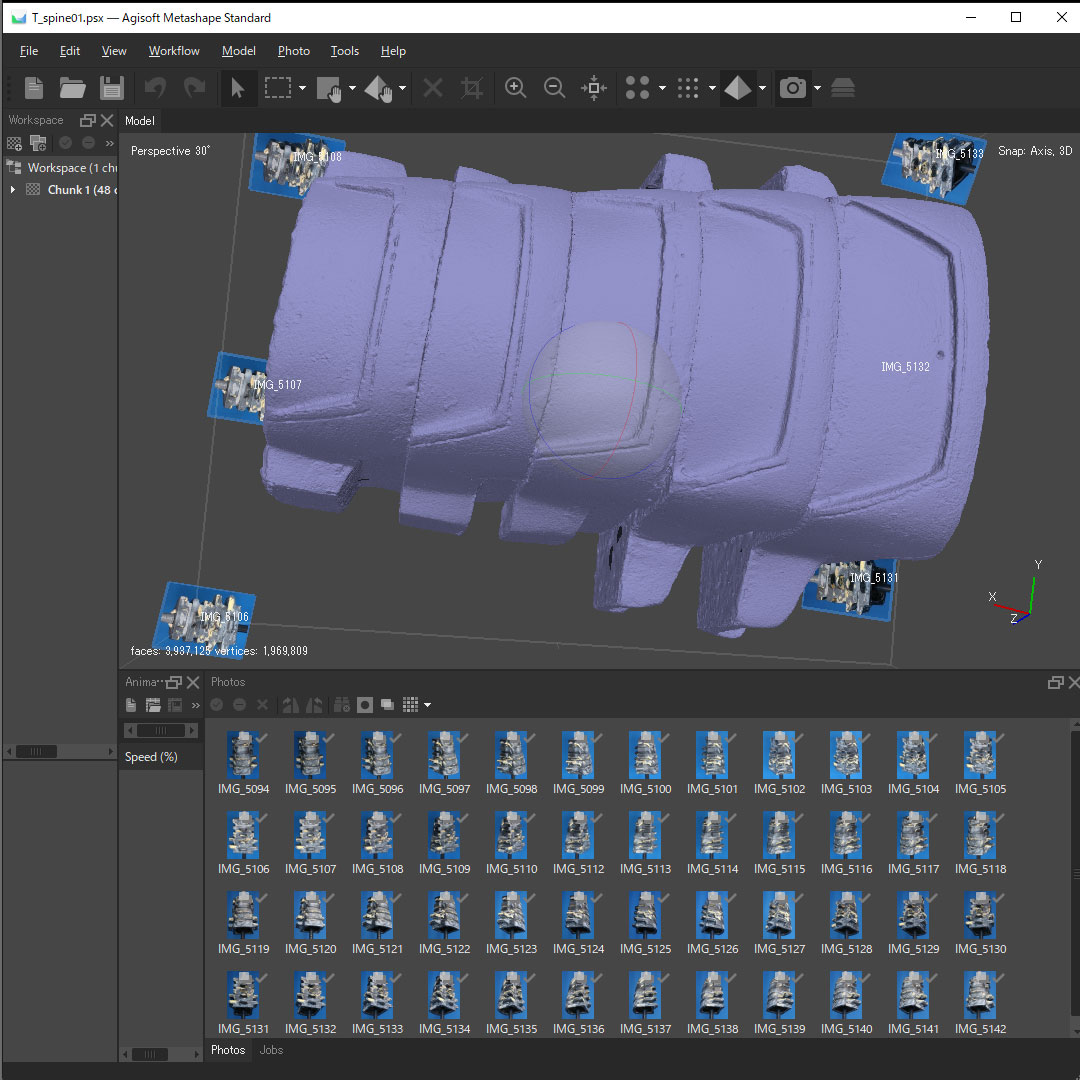Open the View menu

(x=114, y=51)
